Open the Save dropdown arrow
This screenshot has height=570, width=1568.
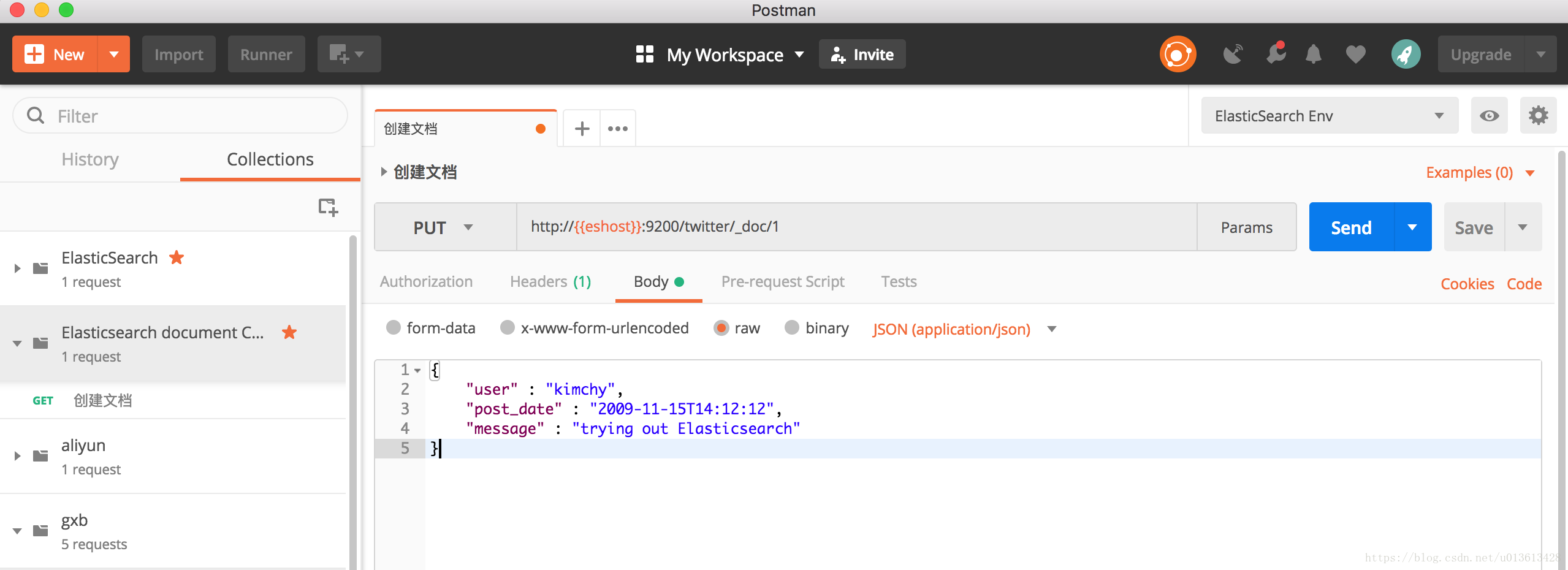pos(1523,227)
